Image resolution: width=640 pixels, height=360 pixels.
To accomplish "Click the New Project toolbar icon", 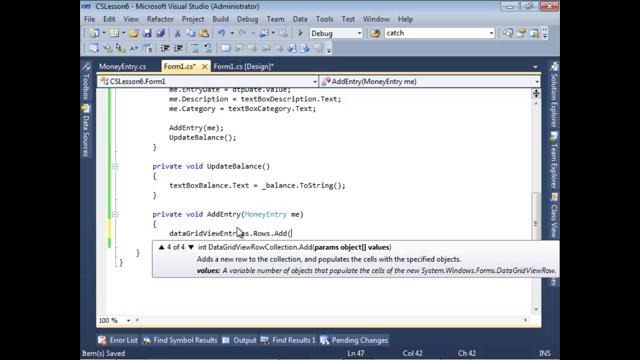I will pos(94,33).
